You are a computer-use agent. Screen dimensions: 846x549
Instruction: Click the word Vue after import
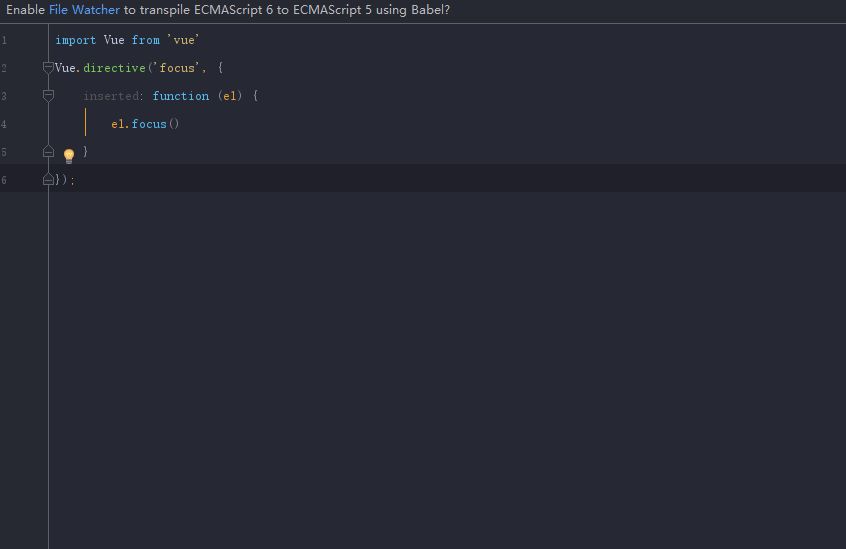pos(114,40)
